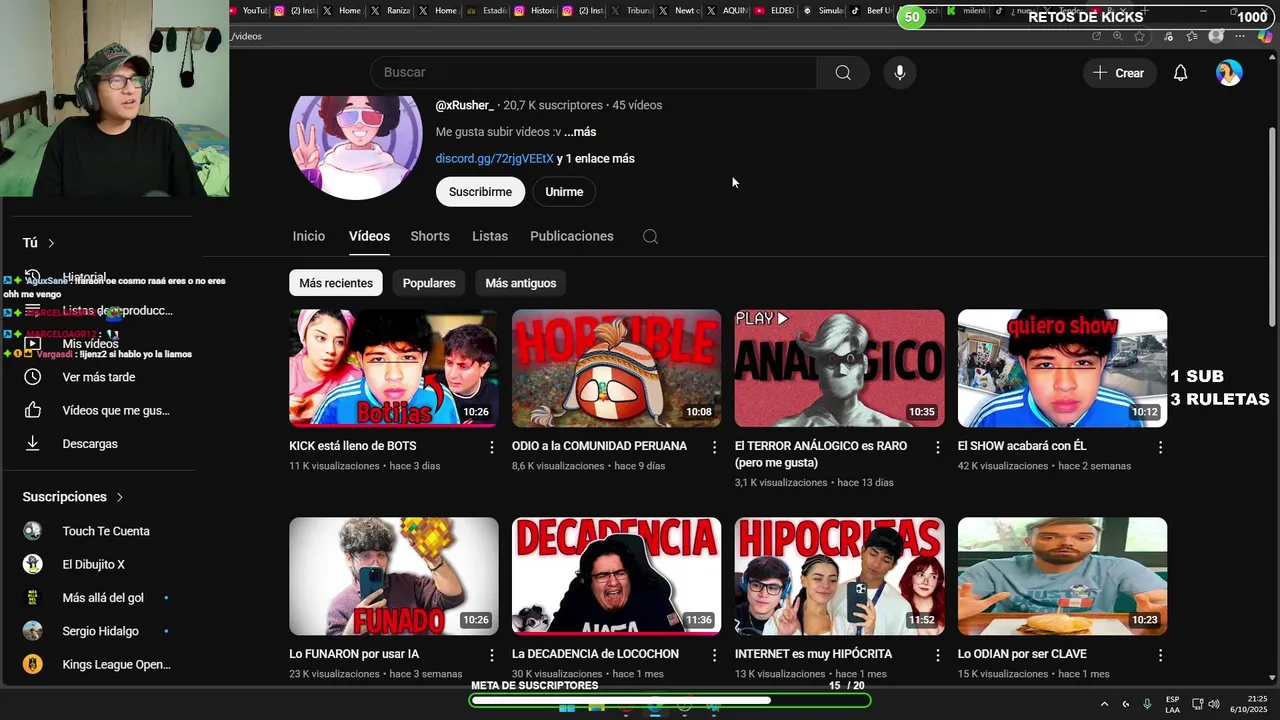Open the xRusher channel profile picture
The image size is (1280, 720).
tap(356, 145)
